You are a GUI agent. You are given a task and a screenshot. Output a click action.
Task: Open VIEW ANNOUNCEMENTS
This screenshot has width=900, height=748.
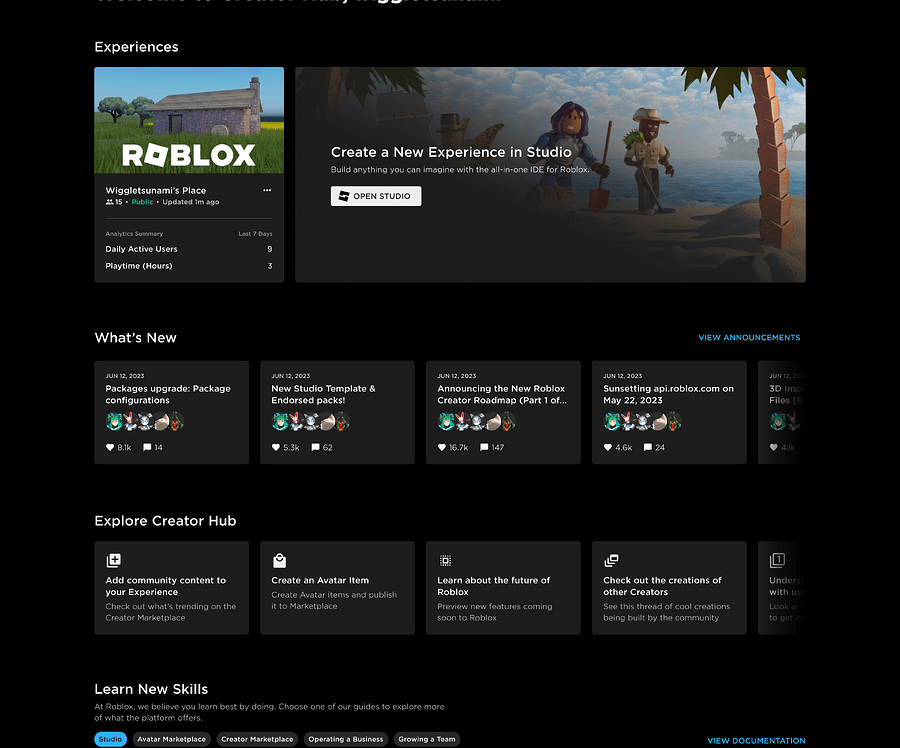(749, 337)
